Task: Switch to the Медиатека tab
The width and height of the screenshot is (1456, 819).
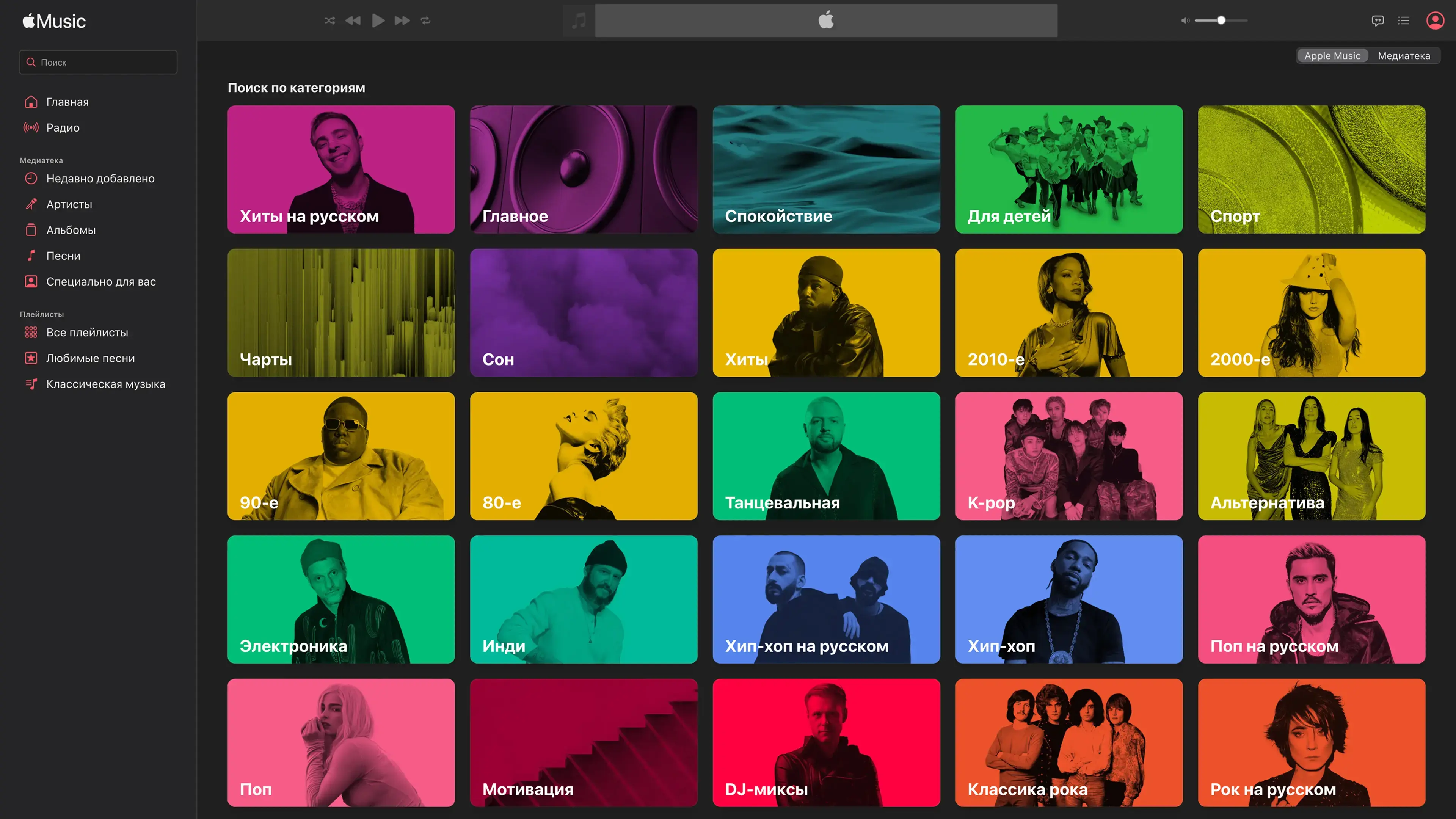Action: pos(1403,55)
